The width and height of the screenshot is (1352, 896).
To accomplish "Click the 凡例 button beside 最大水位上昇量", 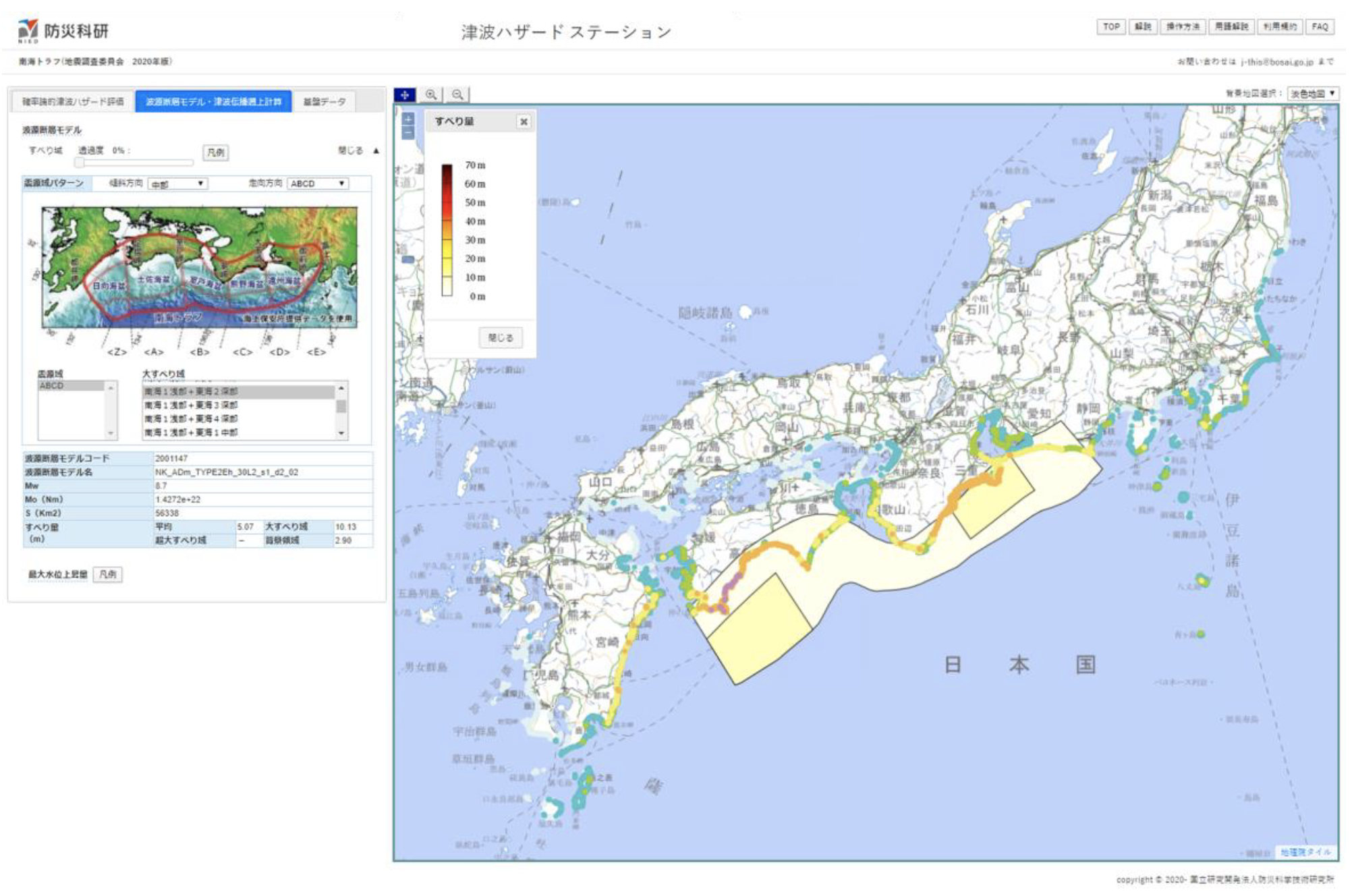I will (108, 575).
